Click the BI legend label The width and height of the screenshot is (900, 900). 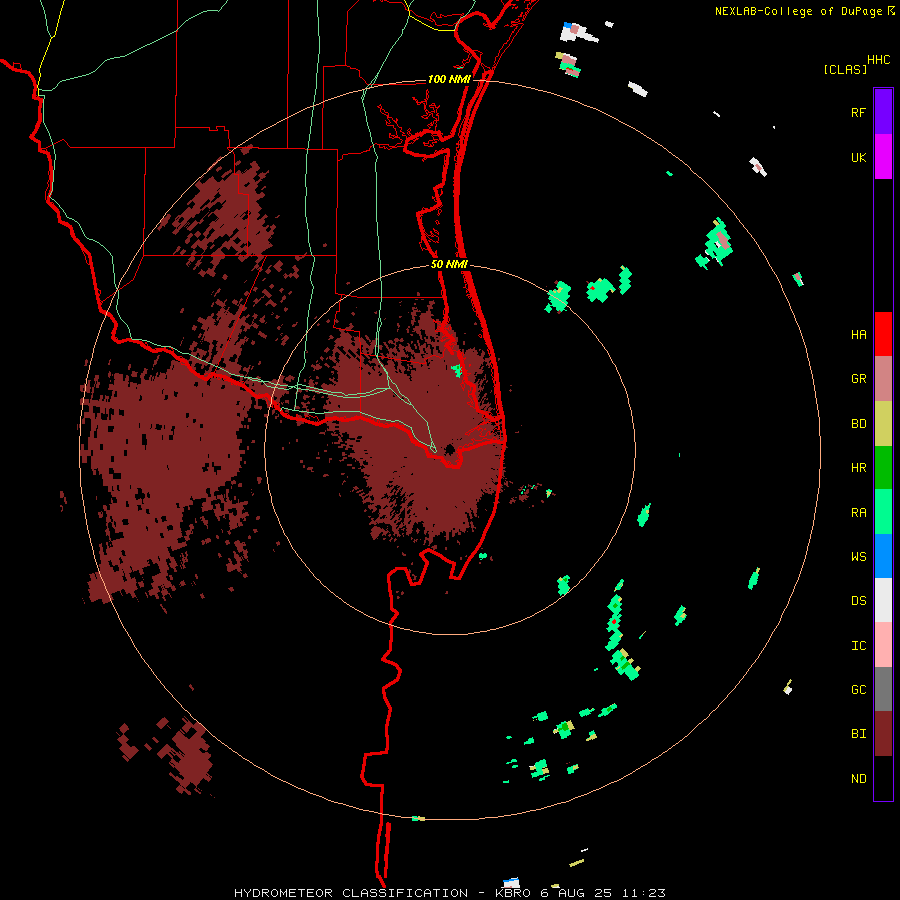(x=858, y=734)
